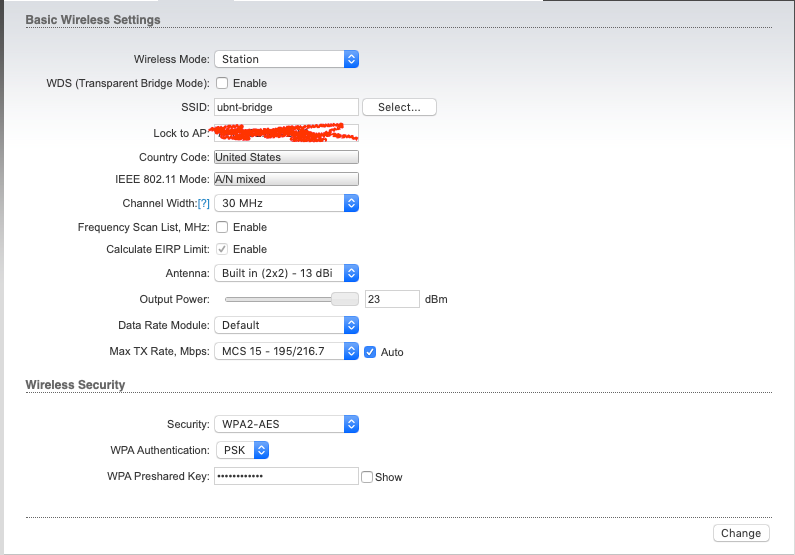Click the SSID text field
The image size is (795, 555).
click(x=286, y=107)
